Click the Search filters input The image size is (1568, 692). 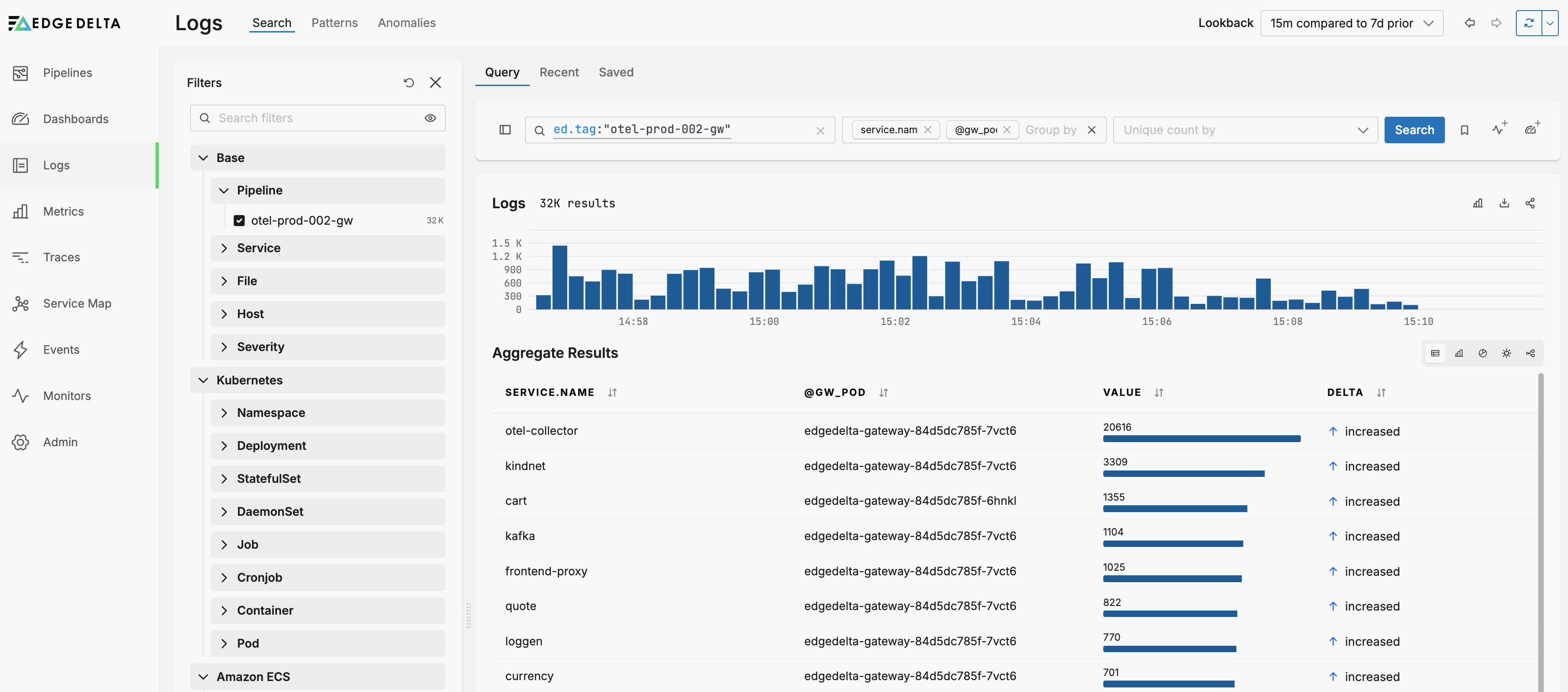(317, 118)
